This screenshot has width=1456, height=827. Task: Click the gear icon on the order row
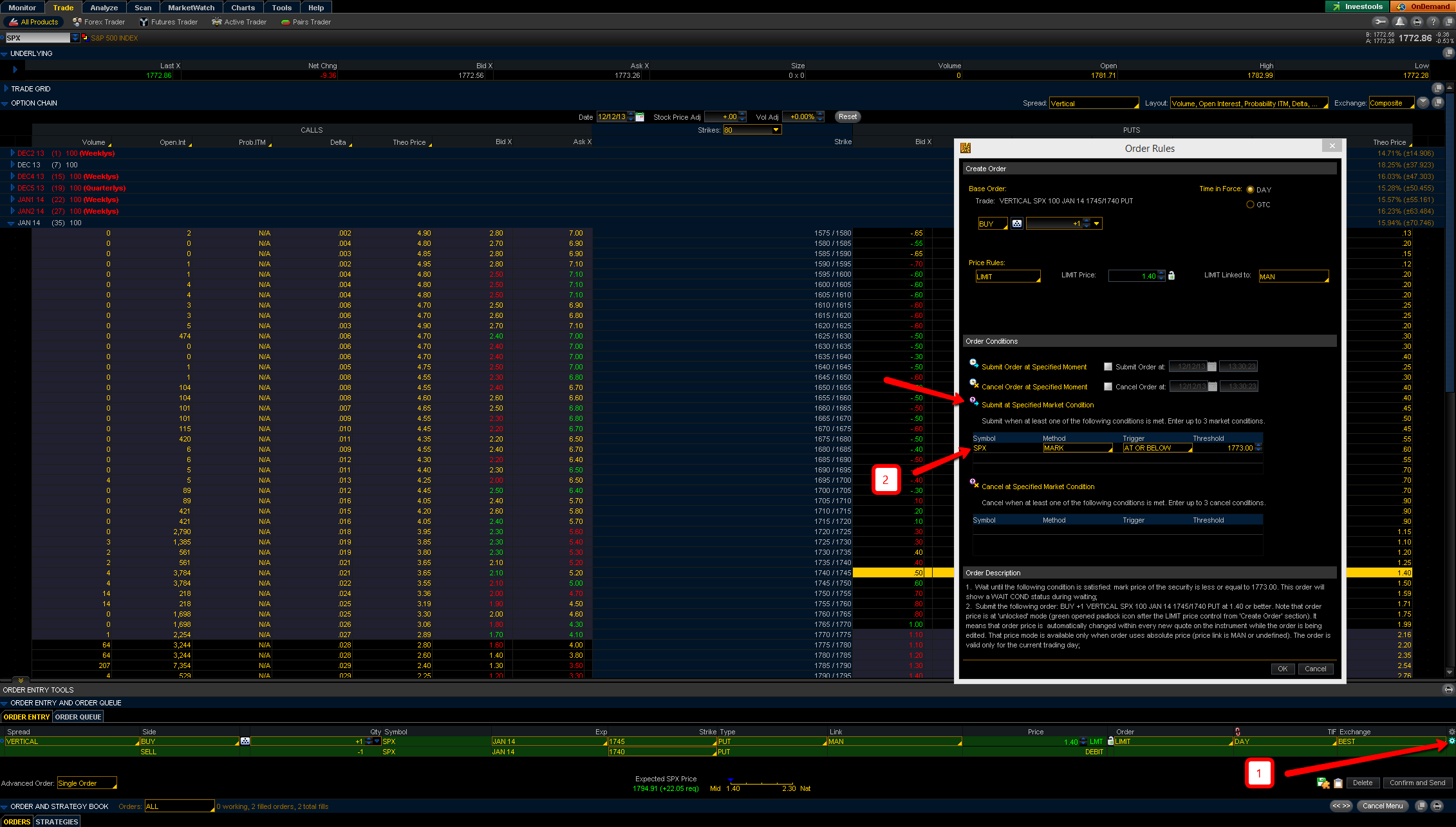[1451, 741]
